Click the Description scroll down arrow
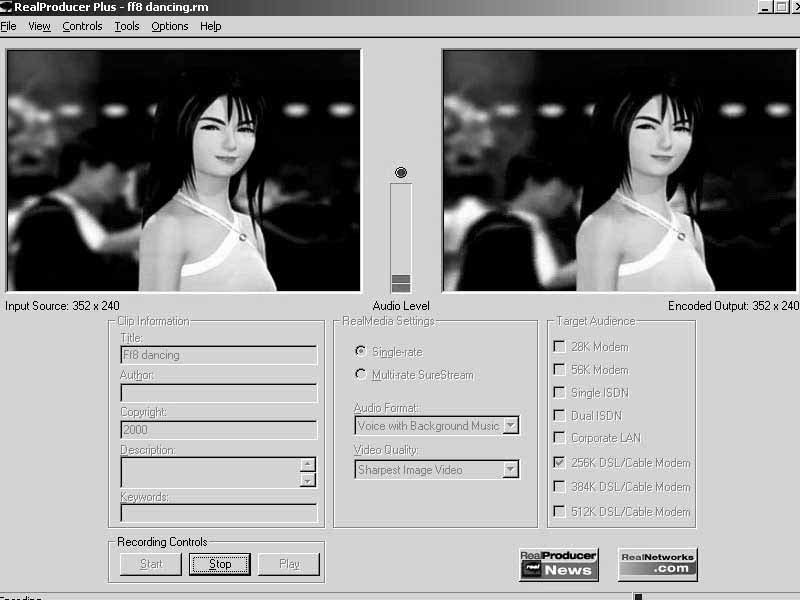The image size is (800, 600). pyautogui.click(x=308, y=479)
